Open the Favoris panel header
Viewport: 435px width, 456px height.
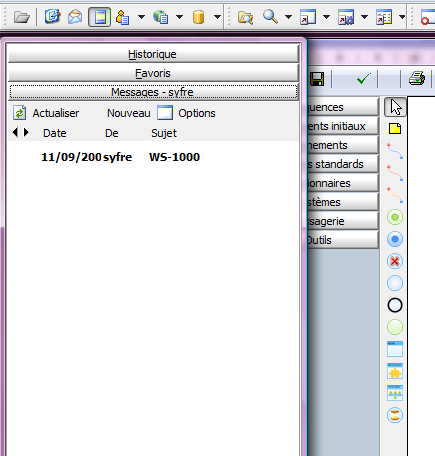pyautogui.click(x=153, y=73)
